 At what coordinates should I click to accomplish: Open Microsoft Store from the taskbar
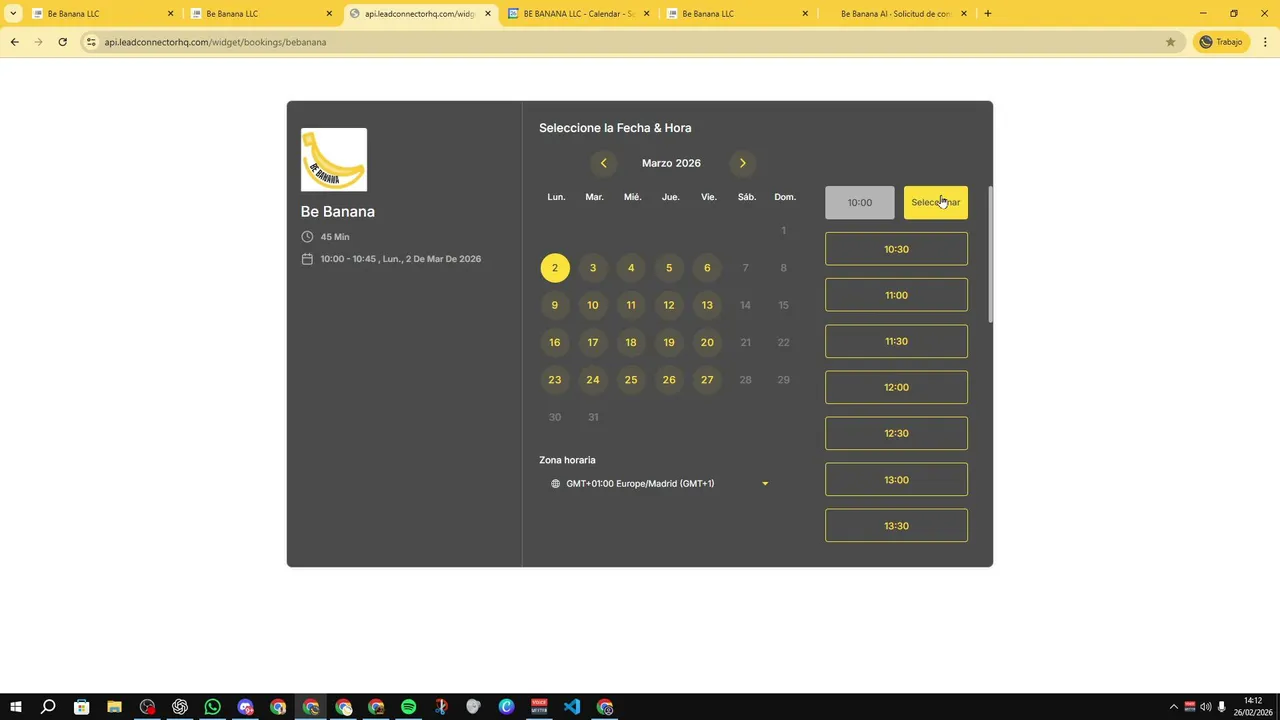coord(82,707)
